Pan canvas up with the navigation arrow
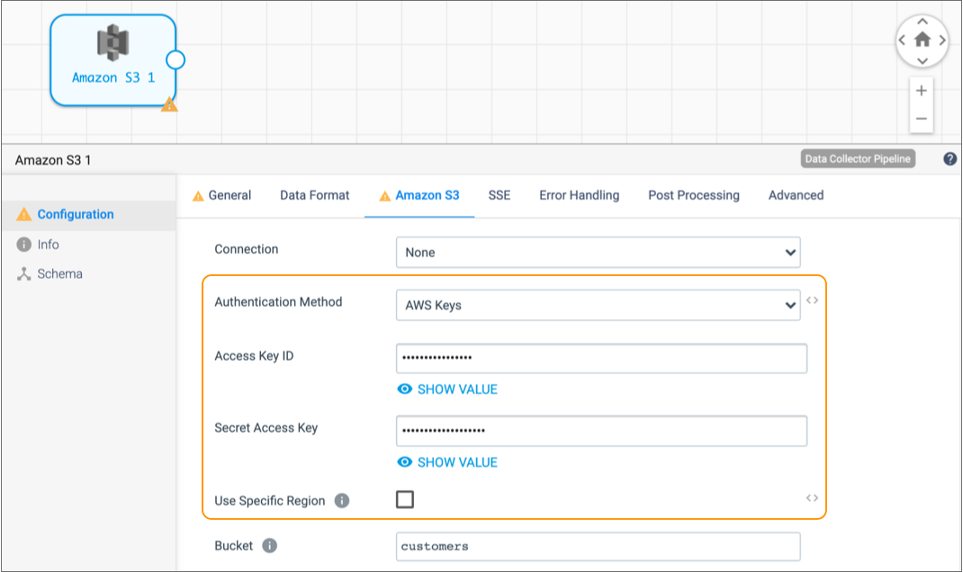Screen dimensions: 963x572 (x=922, y=22)
